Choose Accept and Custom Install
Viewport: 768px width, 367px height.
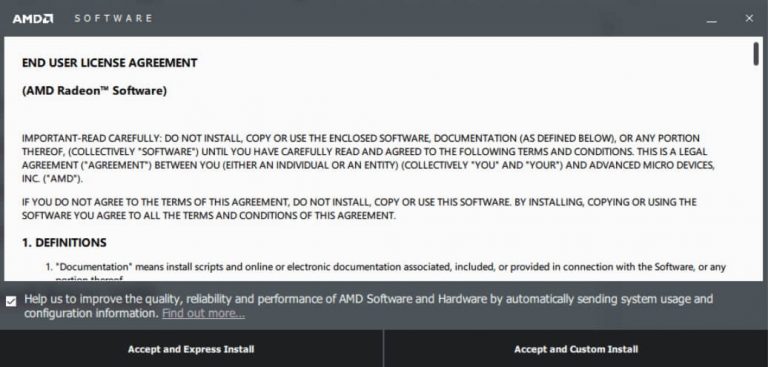[x=576, y=349]
